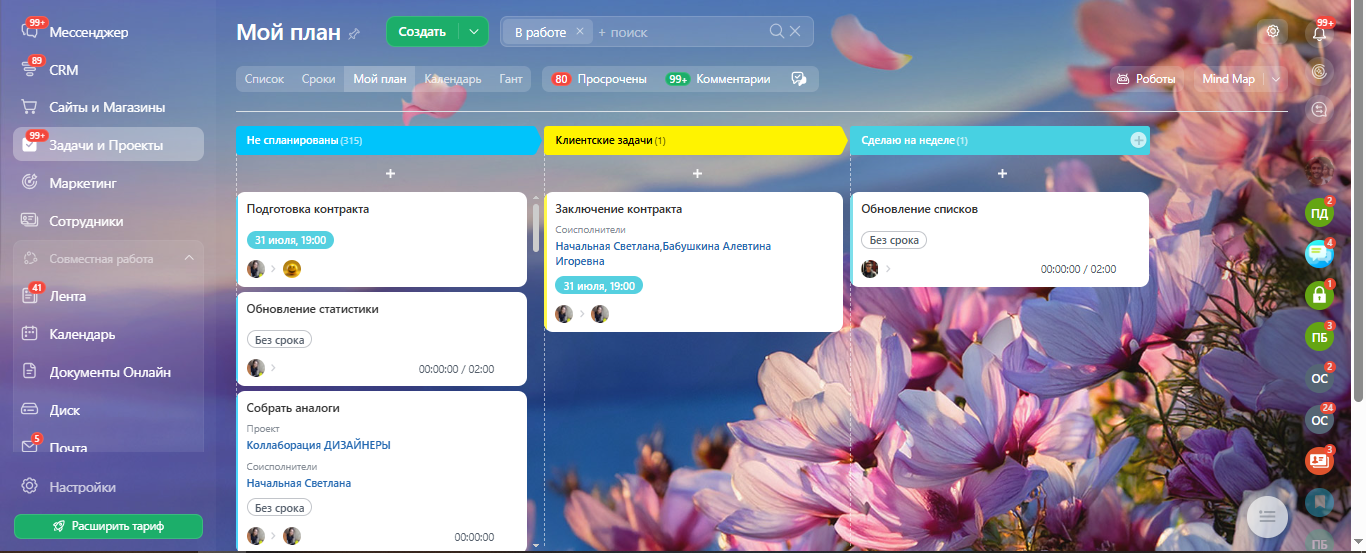This screenshot has width=1366, height=553.
Task: Expand chevron on Обновление списков card
Action: 887,268
